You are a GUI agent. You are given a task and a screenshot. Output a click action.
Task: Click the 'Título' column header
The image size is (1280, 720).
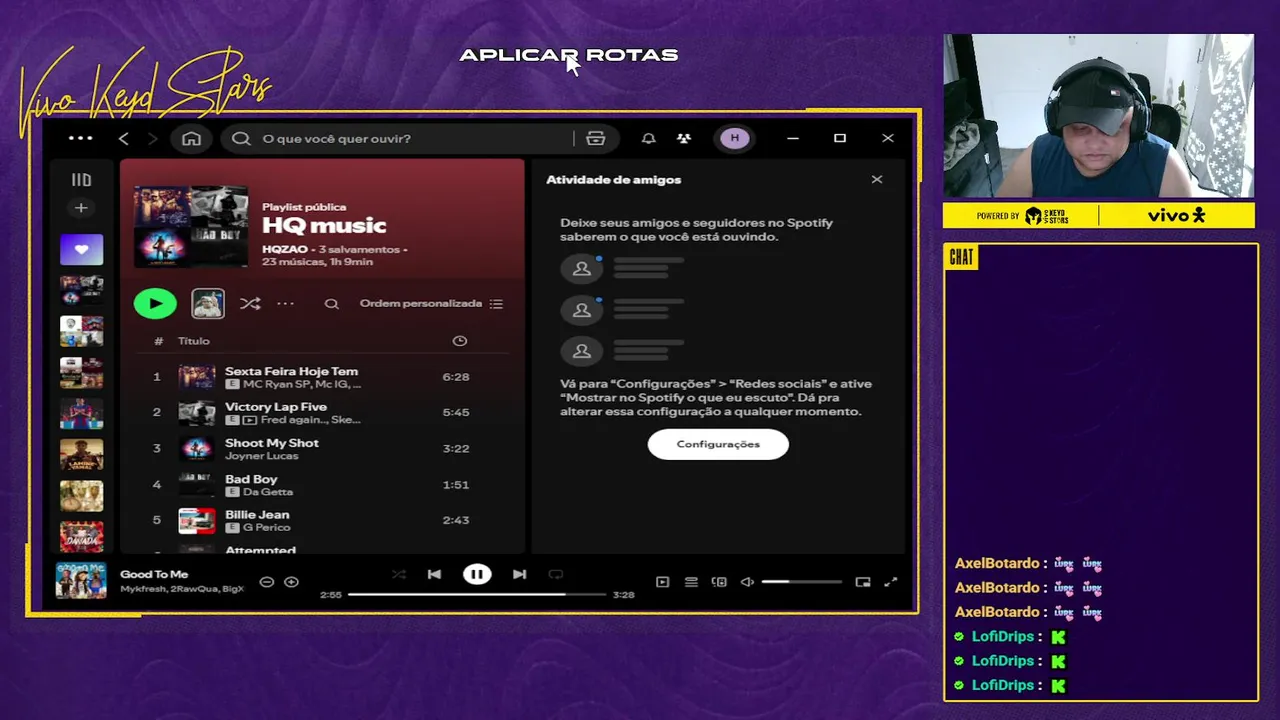coord(194,341)
